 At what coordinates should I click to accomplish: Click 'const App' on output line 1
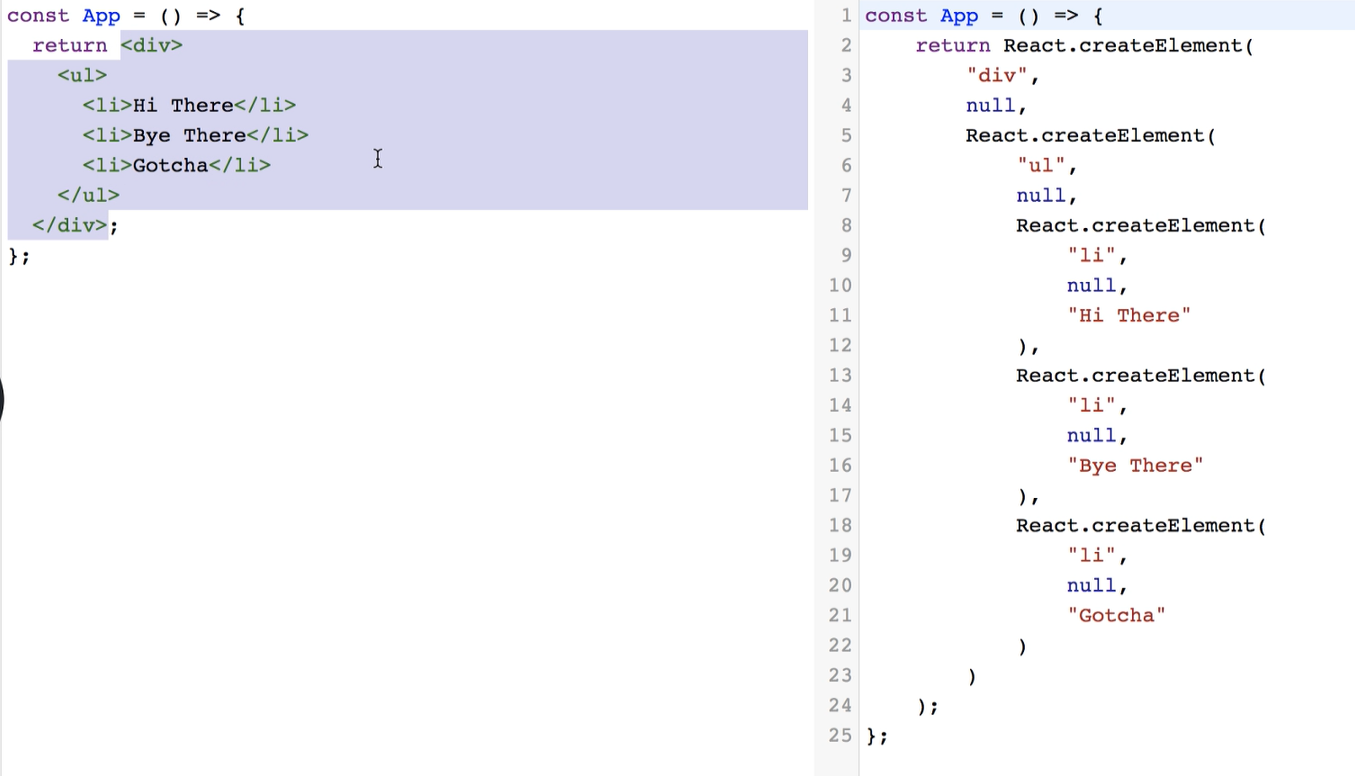(x=922, y=16)
